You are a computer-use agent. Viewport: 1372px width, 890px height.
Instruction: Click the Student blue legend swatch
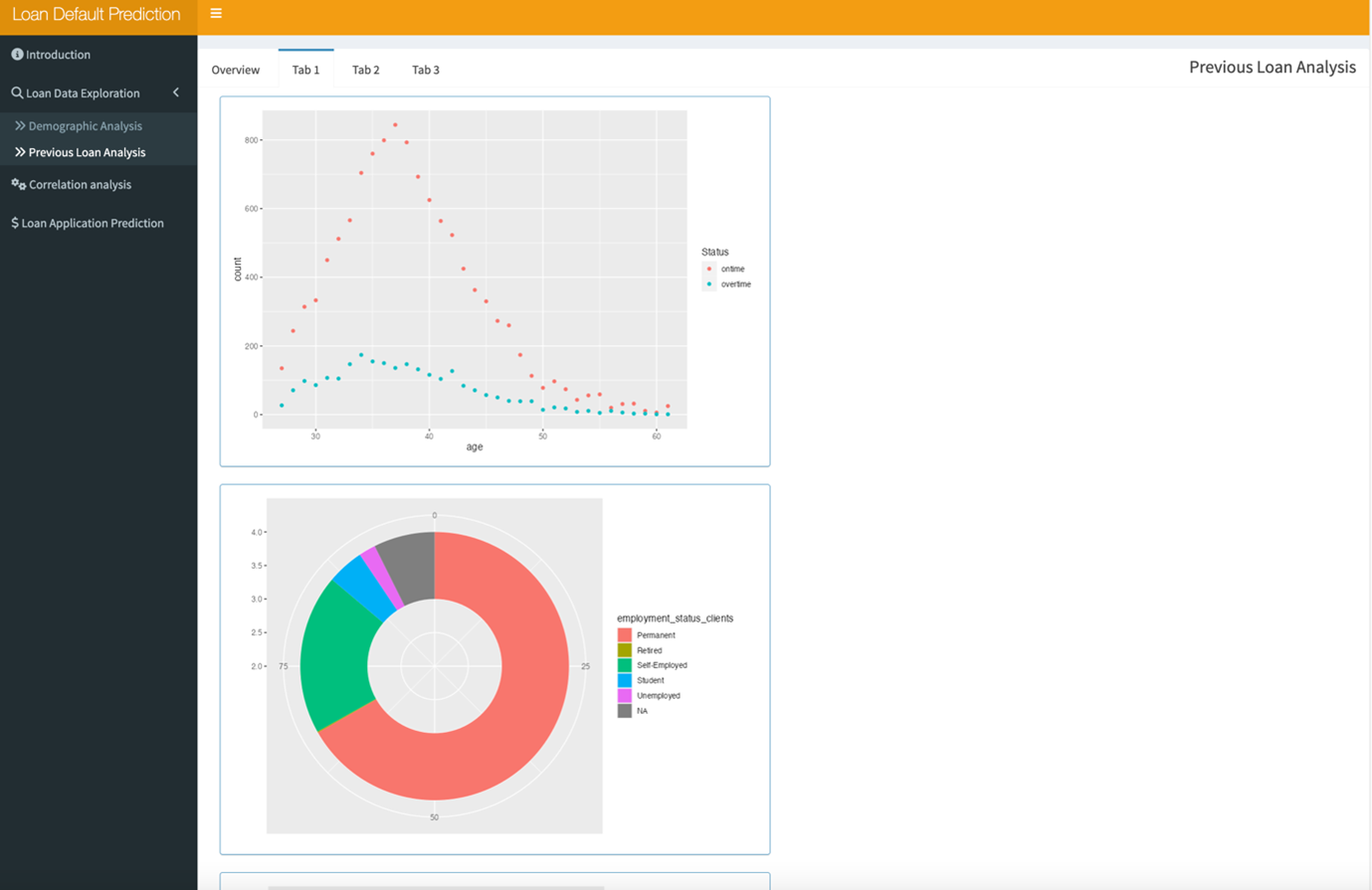(625, 681)
